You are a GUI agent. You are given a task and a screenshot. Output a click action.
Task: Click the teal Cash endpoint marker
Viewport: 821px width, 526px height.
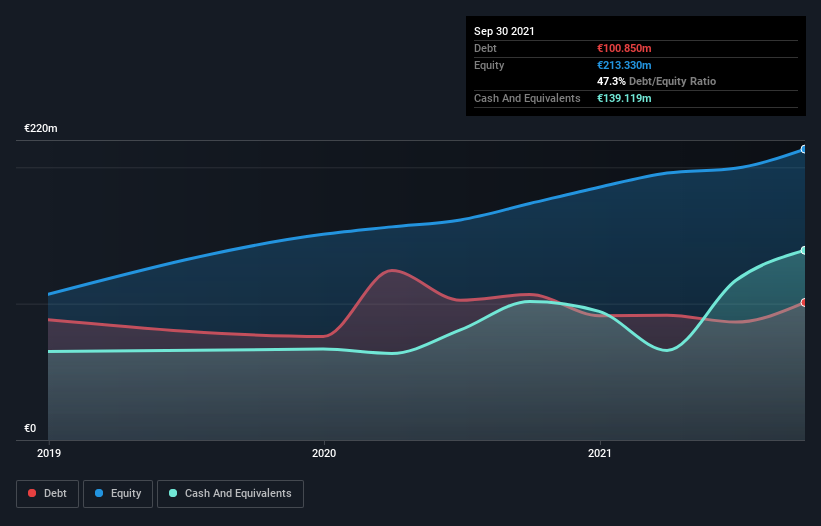coord(803,251)
